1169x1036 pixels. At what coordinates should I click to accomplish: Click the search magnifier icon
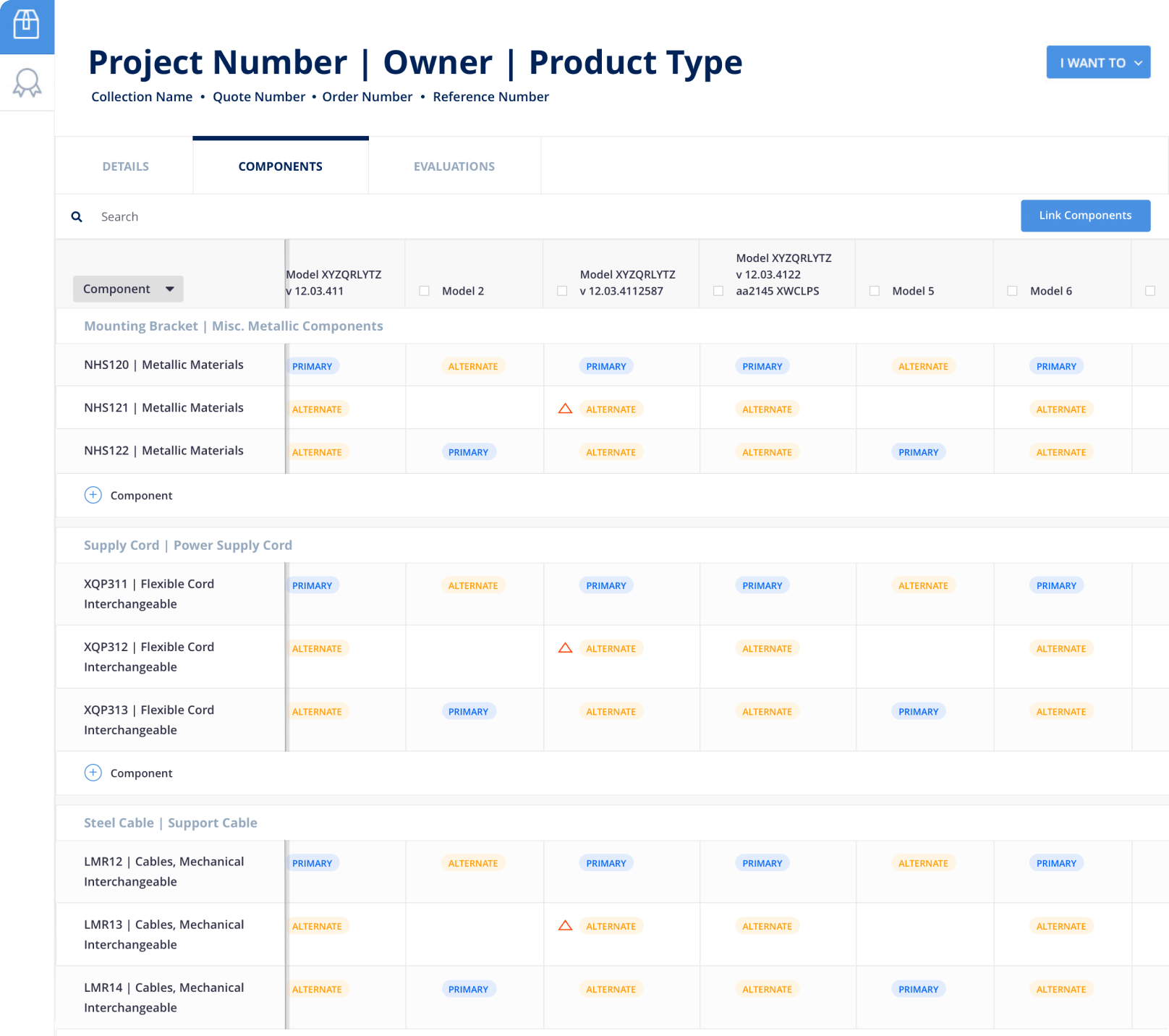[x=77, y=217]
